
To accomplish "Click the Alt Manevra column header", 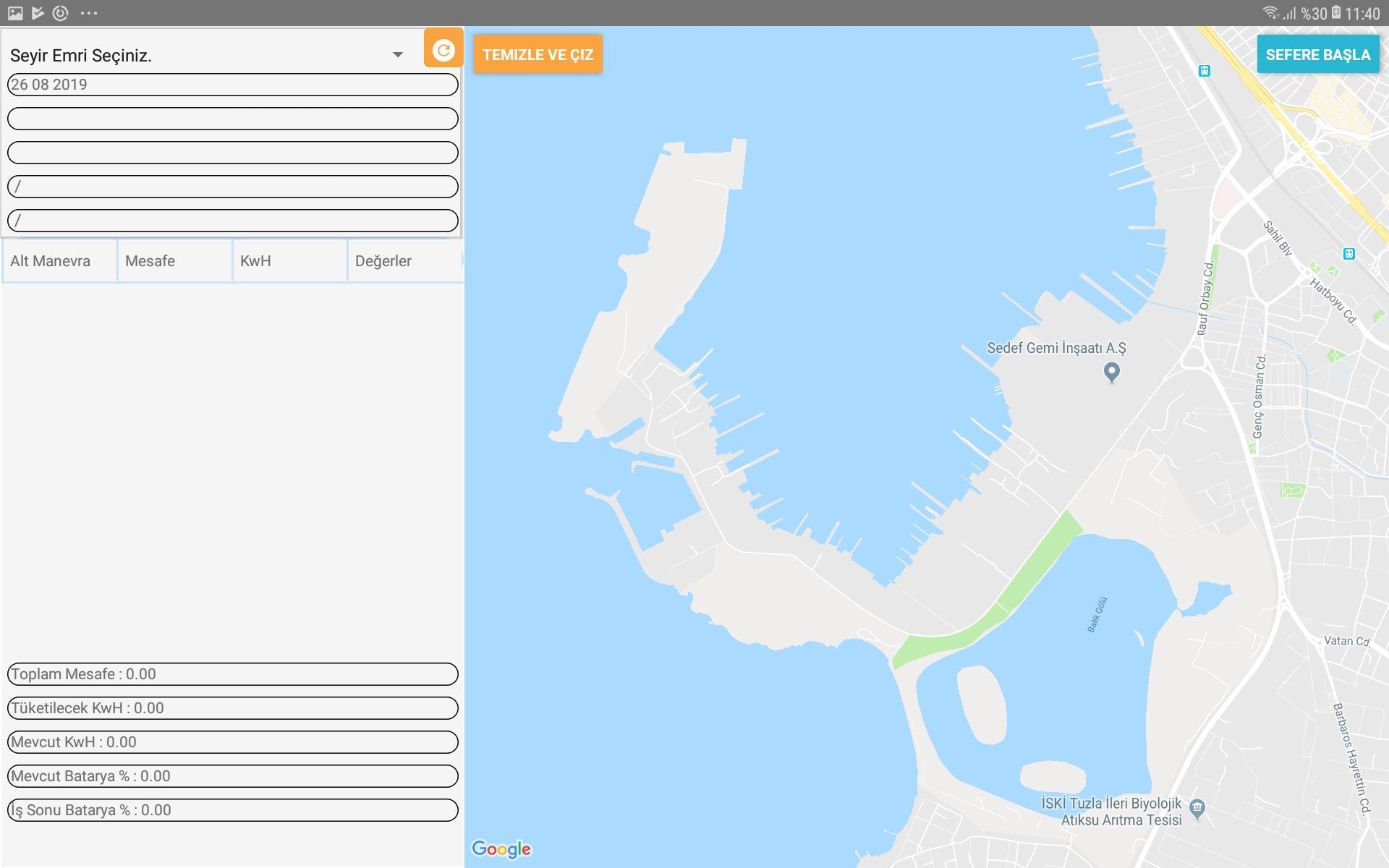I will coord(59,260).
